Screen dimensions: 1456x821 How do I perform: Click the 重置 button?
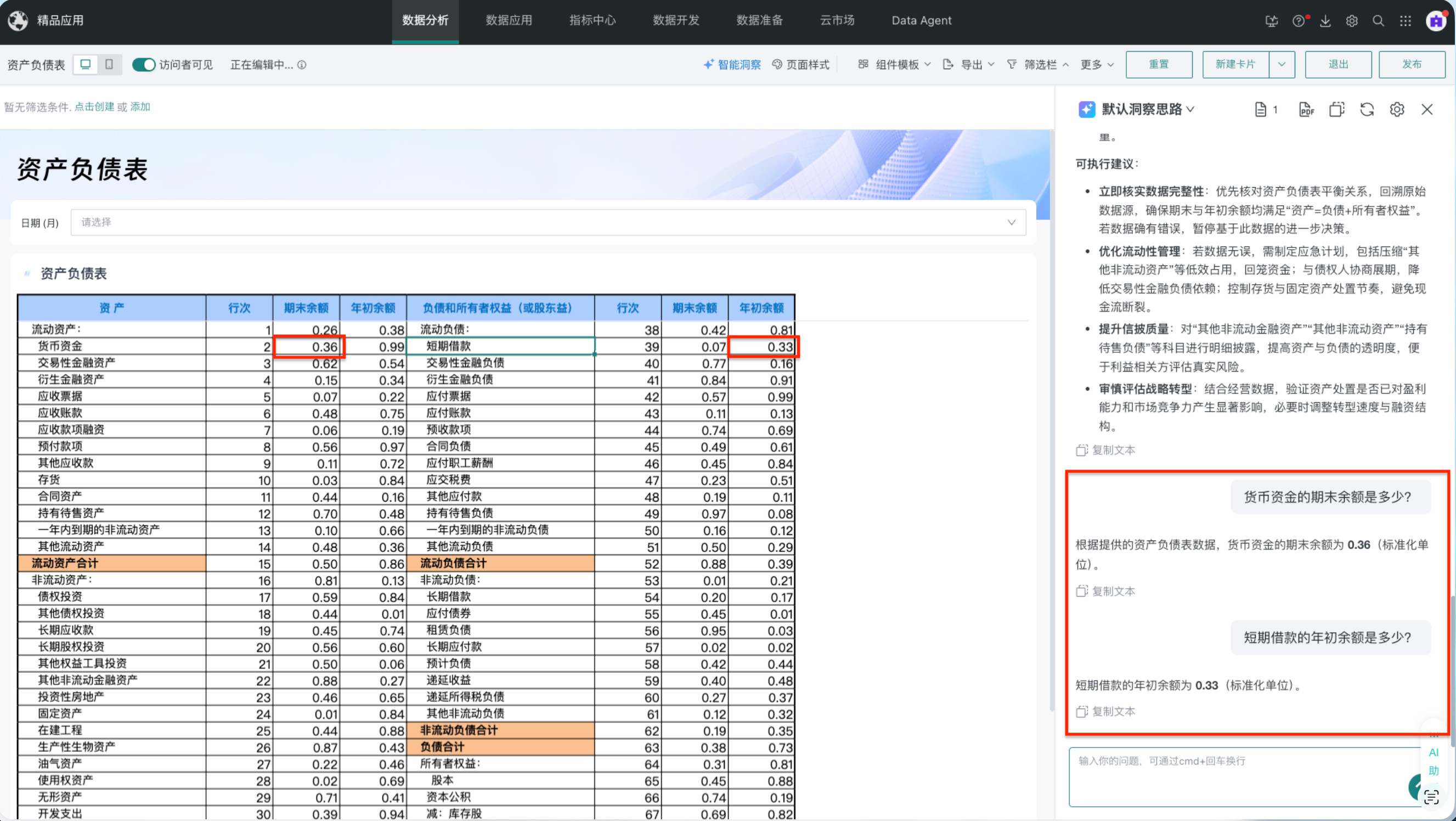coord(1159,64)
